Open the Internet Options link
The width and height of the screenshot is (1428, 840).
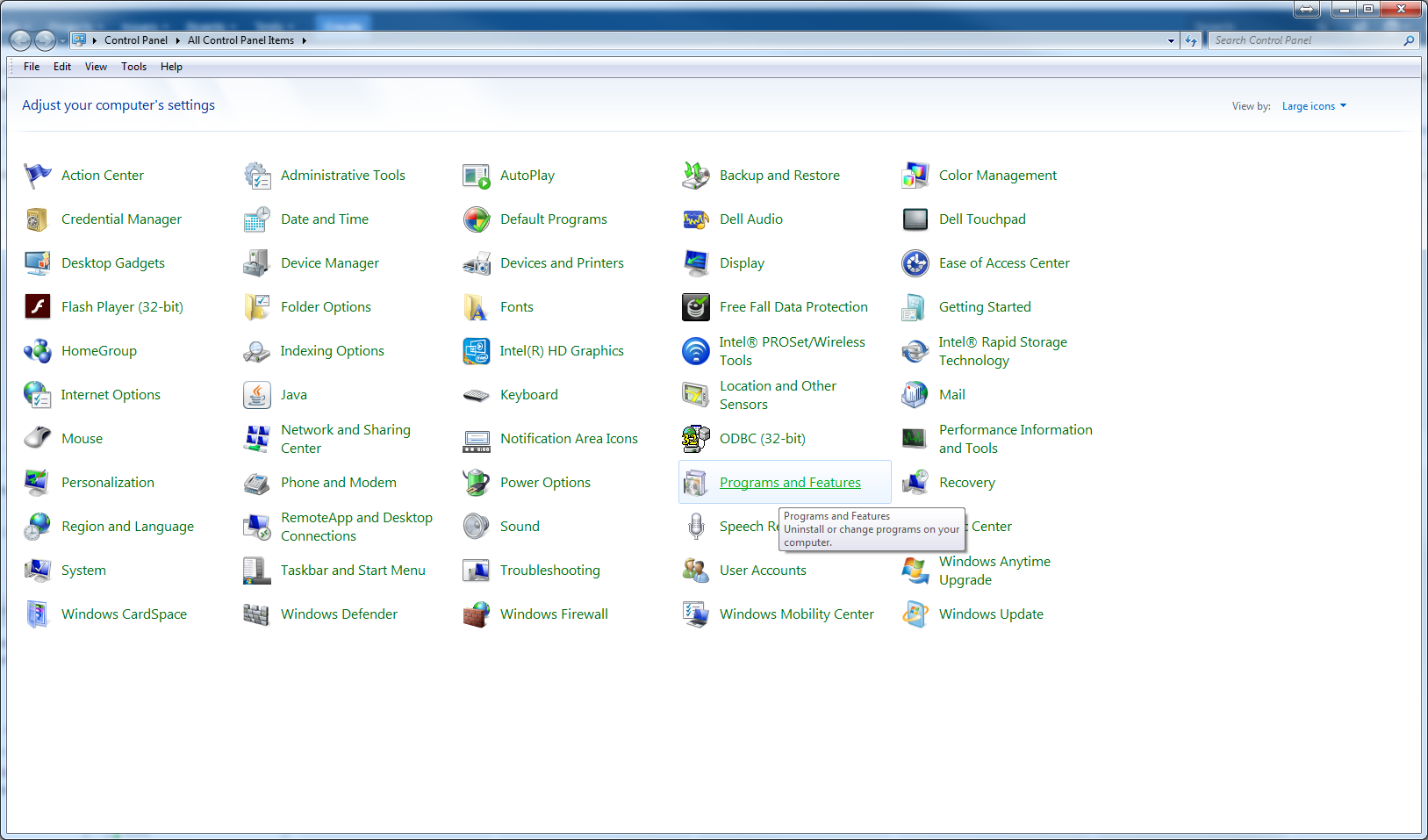111,395
